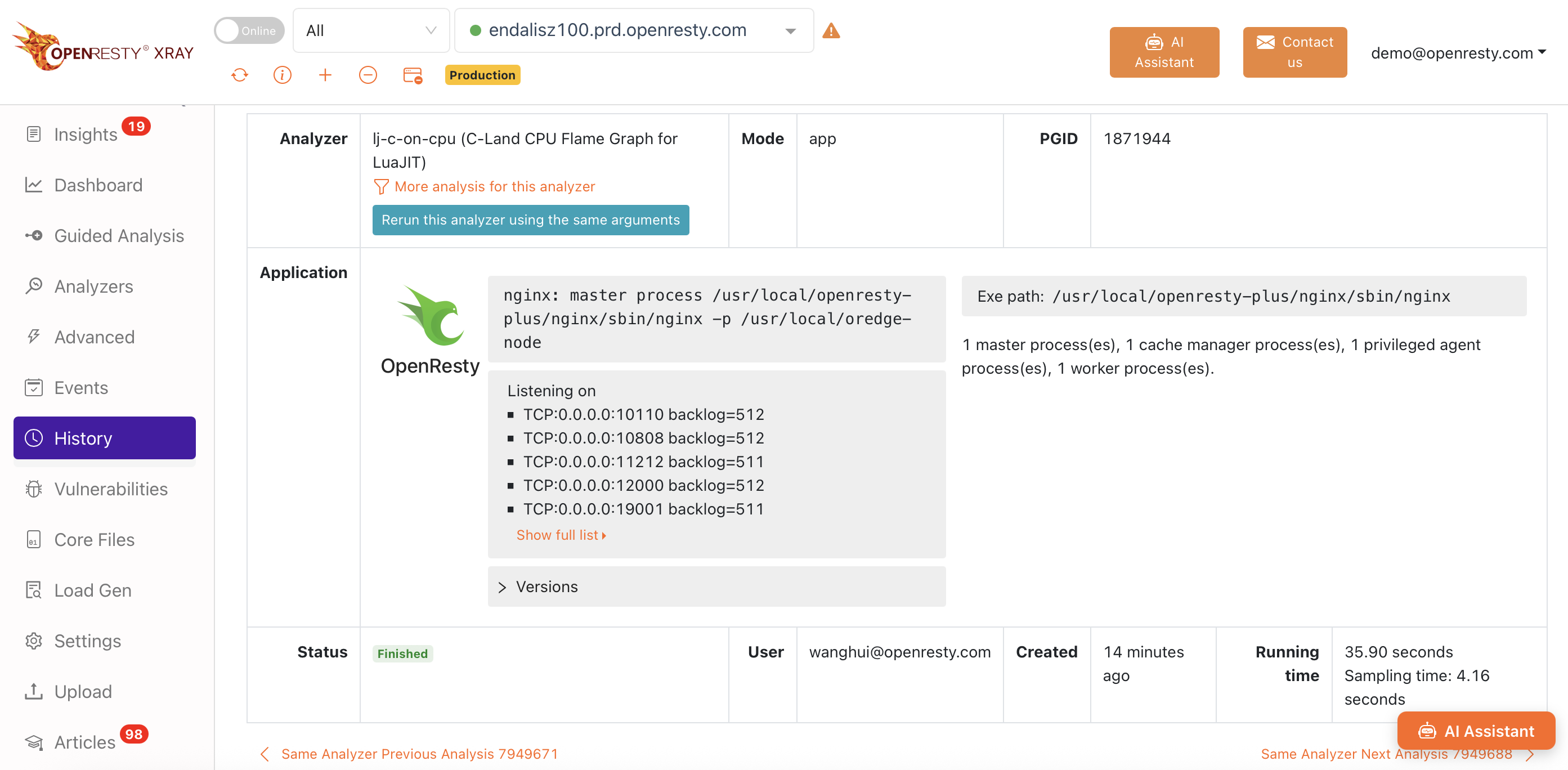
Task: Expand the Show full list link
Action: (561, 535)
